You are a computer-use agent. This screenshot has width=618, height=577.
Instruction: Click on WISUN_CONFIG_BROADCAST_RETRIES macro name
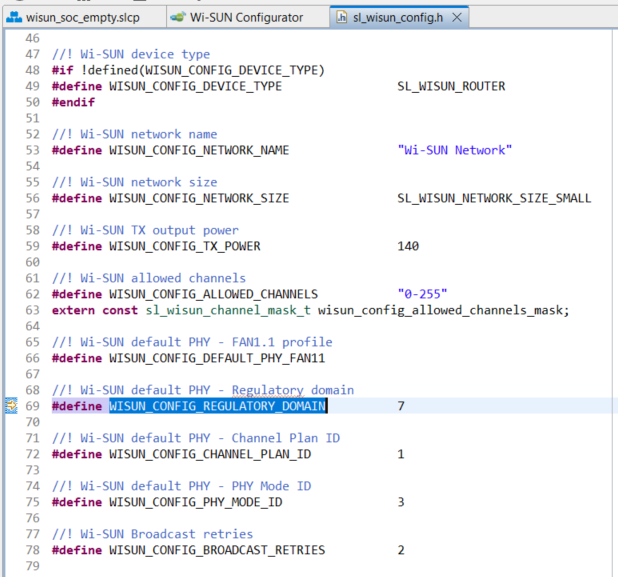217,550
